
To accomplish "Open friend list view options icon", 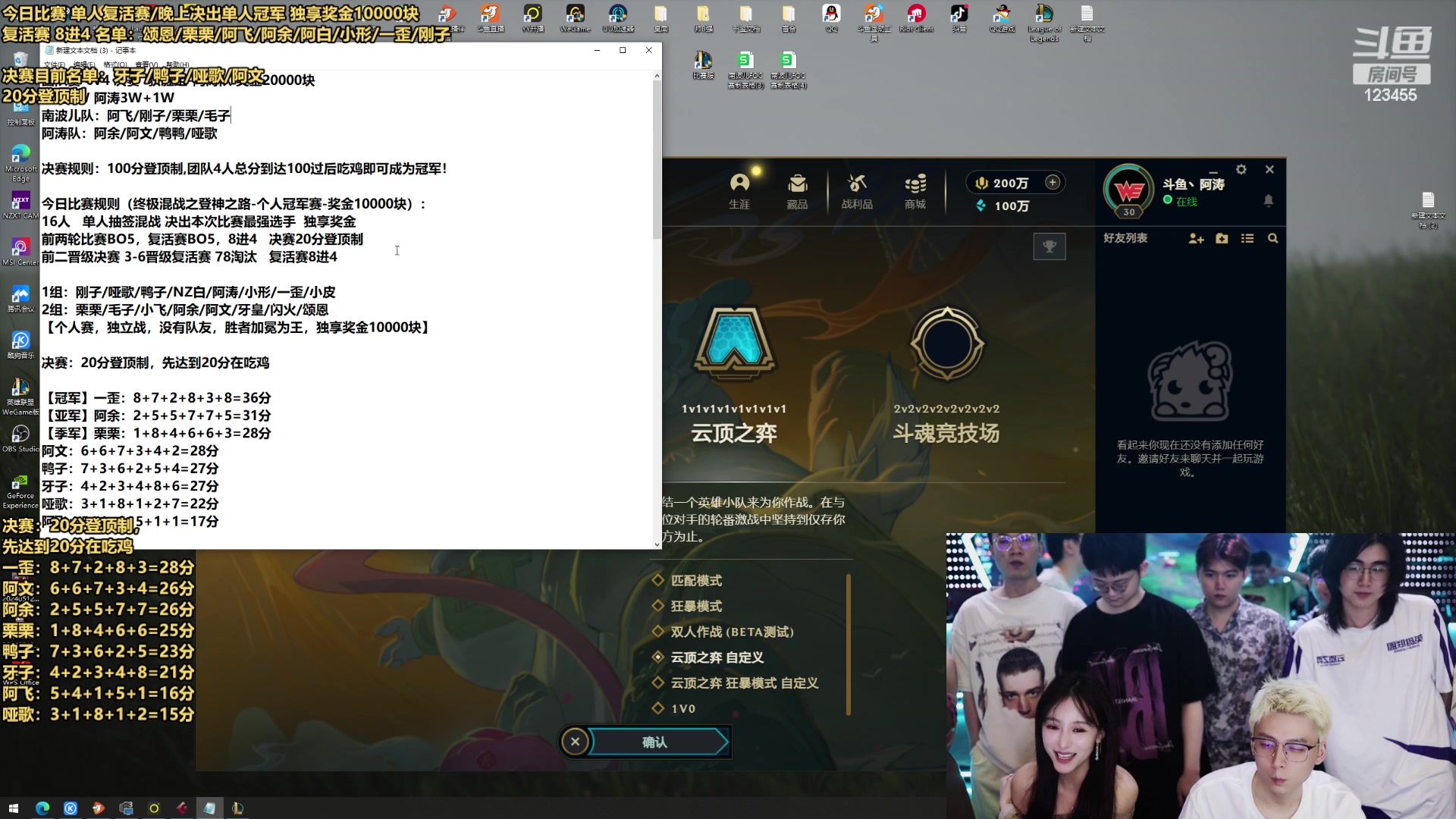I will (x=1247, y=238).
